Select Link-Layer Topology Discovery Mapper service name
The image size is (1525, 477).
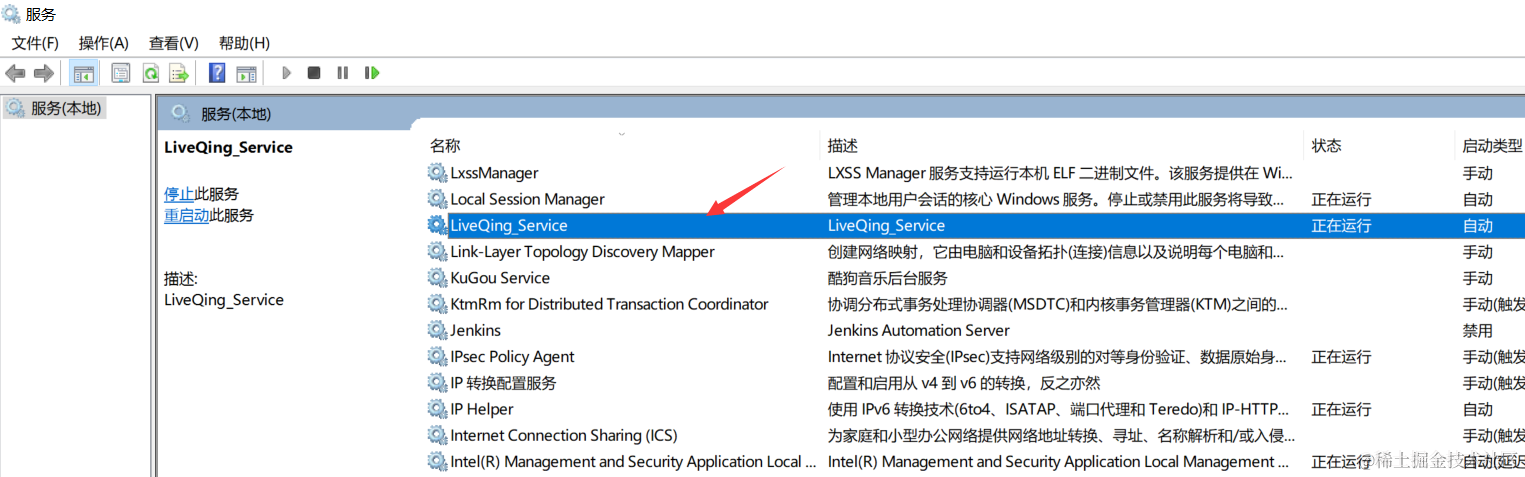582,252
